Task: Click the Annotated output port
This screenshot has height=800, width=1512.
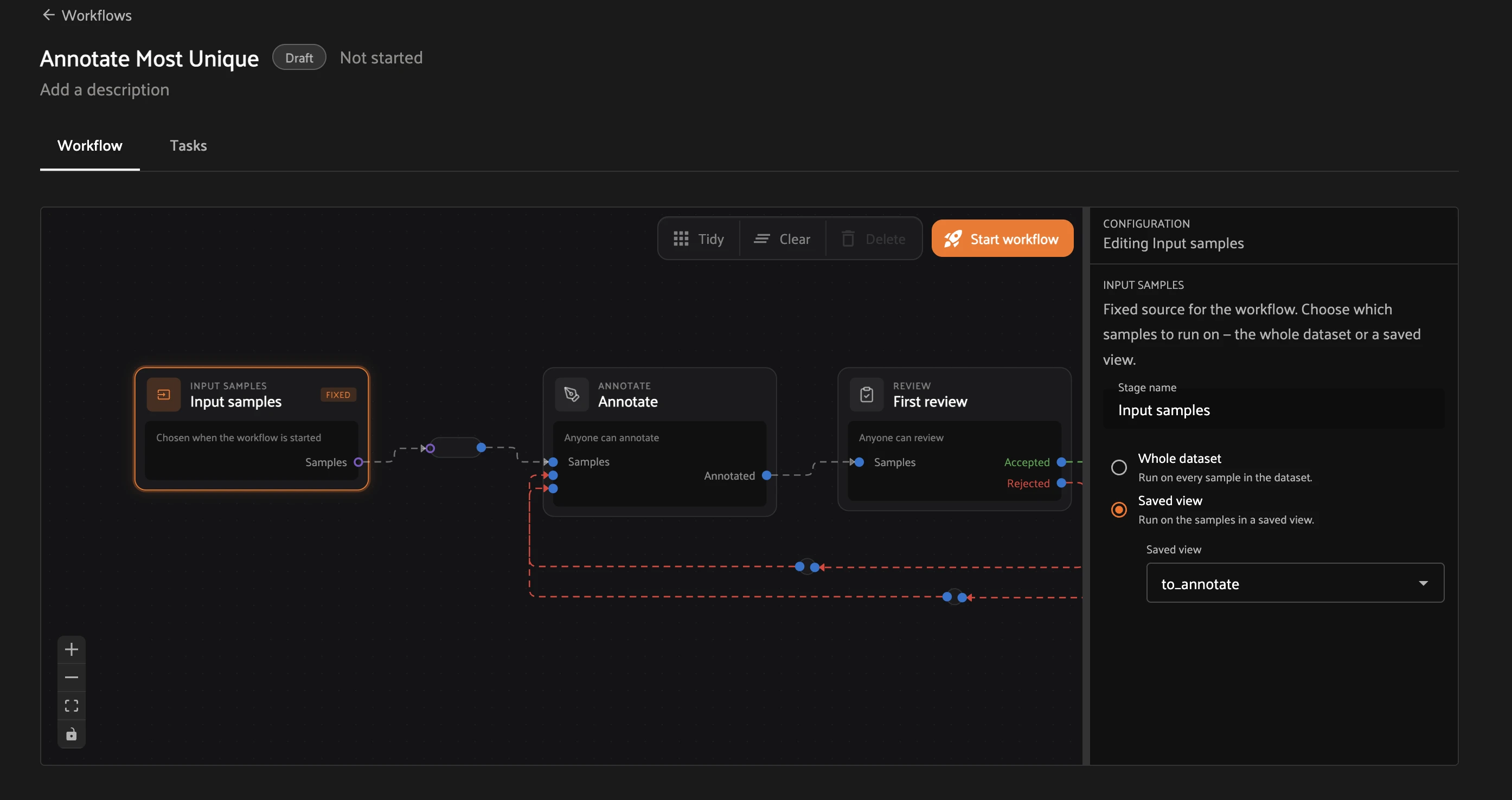Action: click(766, 476)
